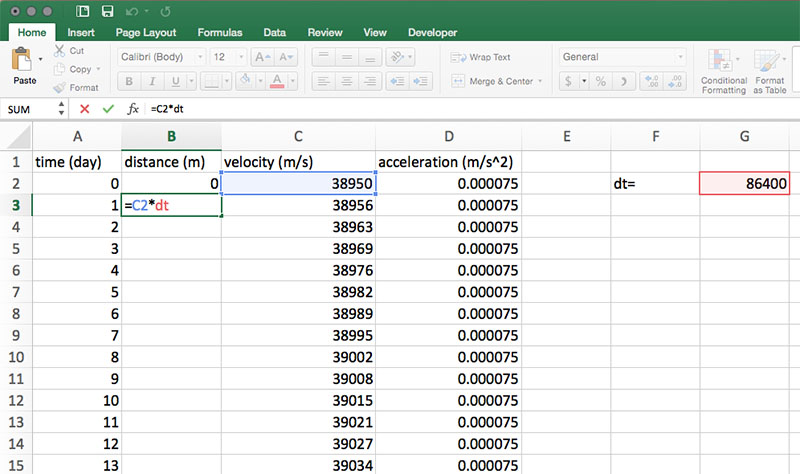Toggle Underline formatting
The height and width of the screenshot is (474, 800).
pos(176,82)
